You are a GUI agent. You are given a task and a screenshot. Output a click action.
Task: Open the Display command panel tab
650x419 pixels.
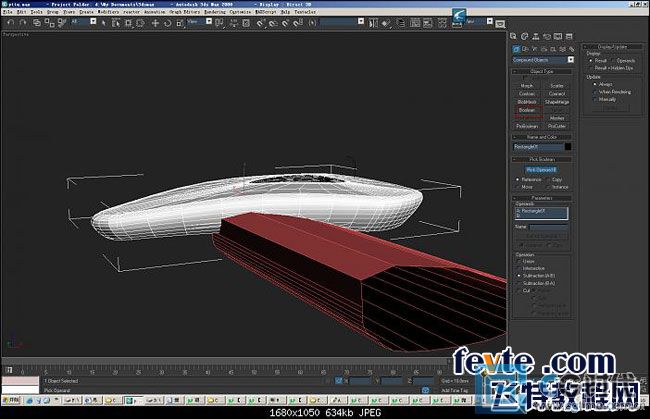pos(558,36)
